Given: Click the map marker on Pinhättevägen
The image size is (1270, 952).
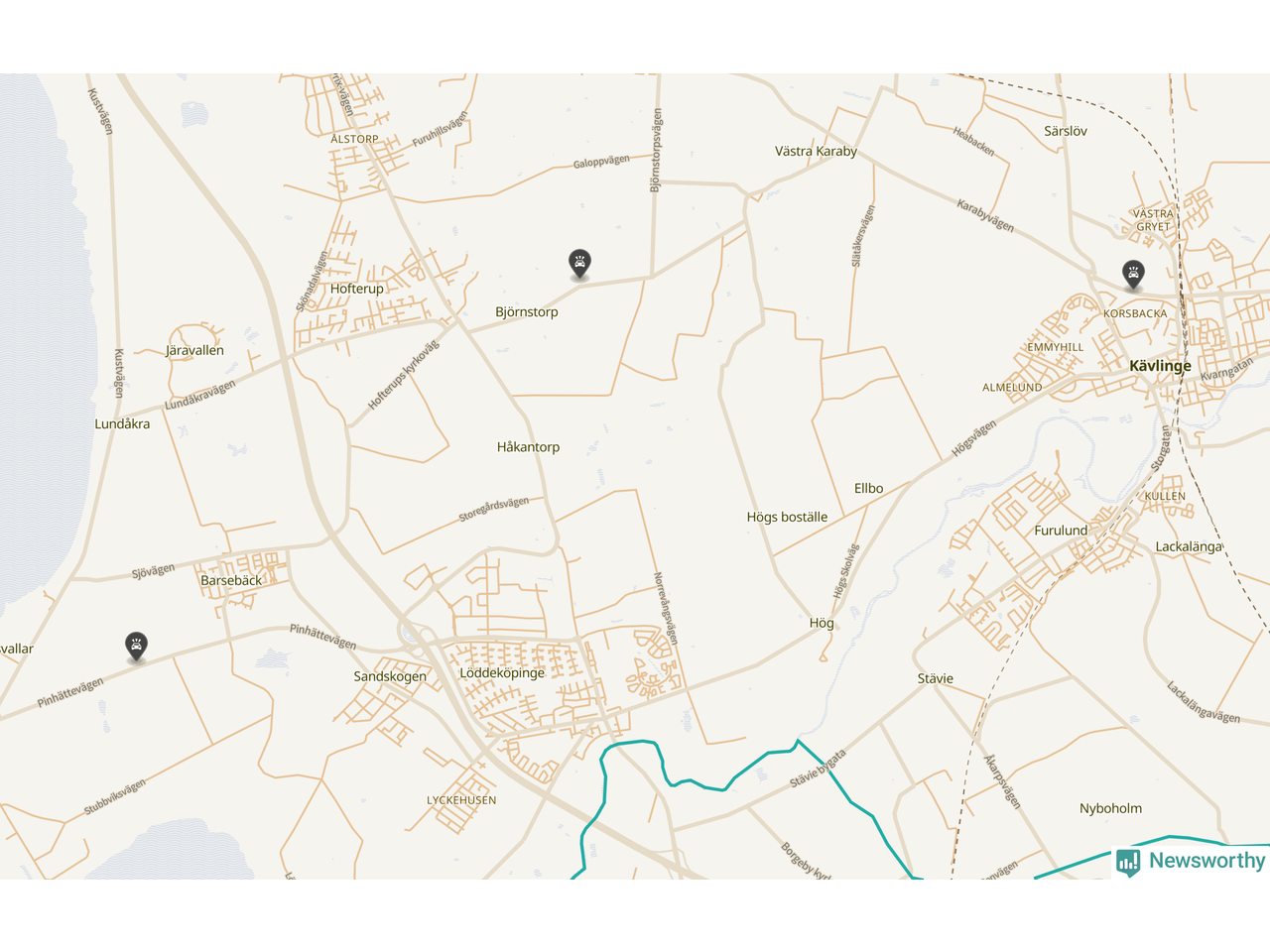Looking at the screenshot, I should pyautogui.click(x=136, y=647).
